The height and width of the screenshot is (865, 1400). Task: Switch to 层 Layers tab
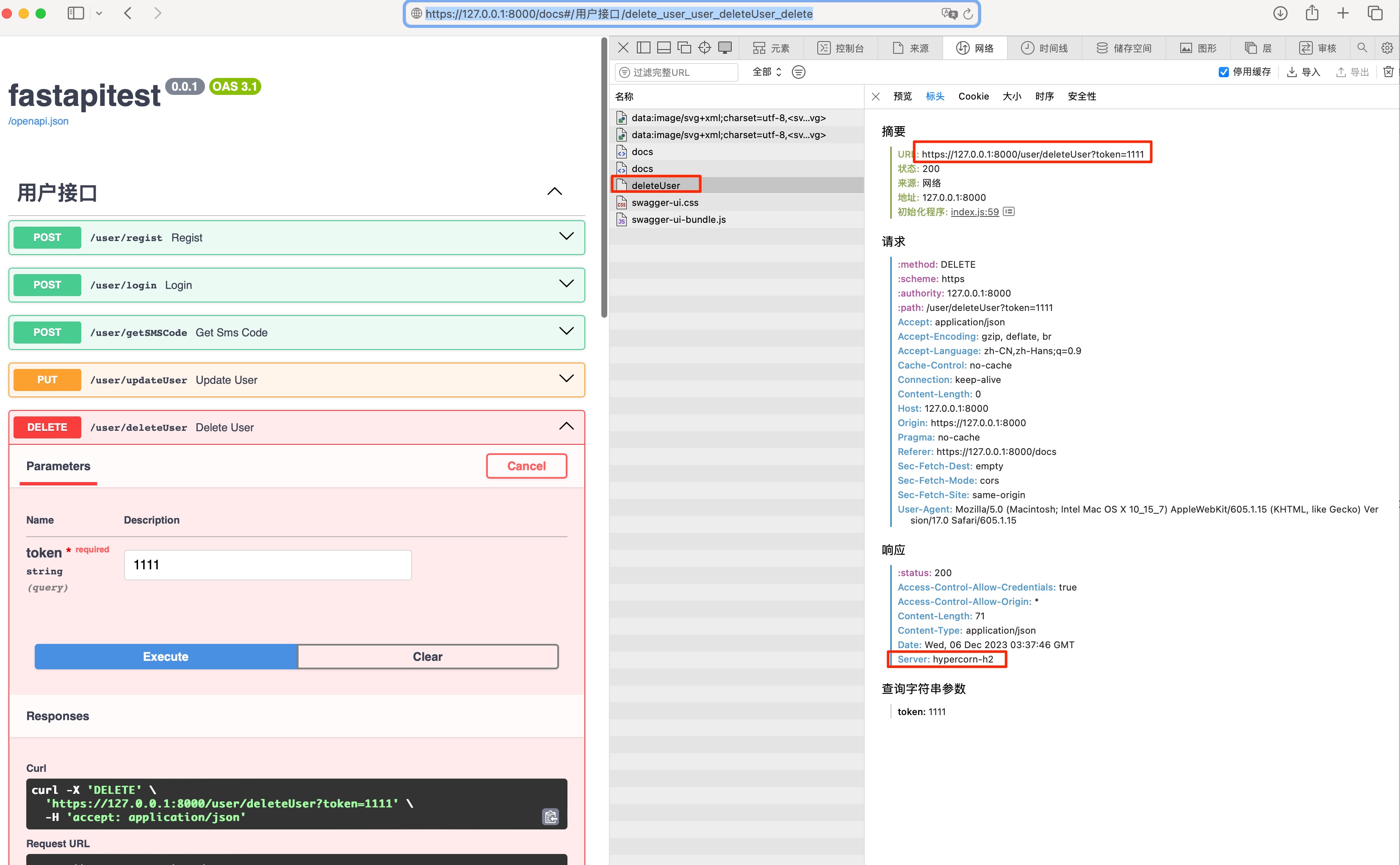pyautogui.click(x=1258, y=48)
